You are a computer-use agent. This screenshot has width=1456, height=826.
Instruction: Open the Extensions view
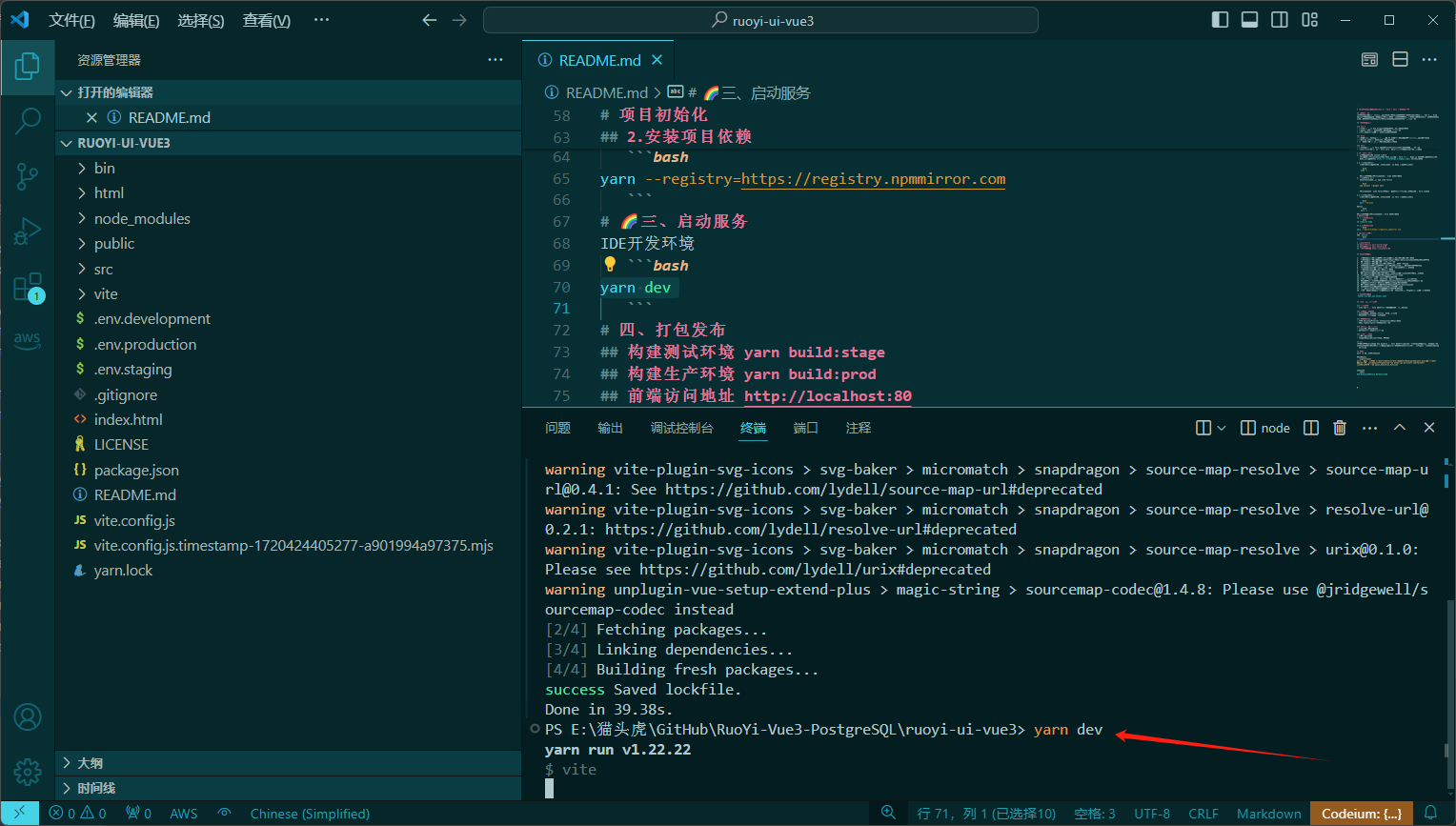28,287
